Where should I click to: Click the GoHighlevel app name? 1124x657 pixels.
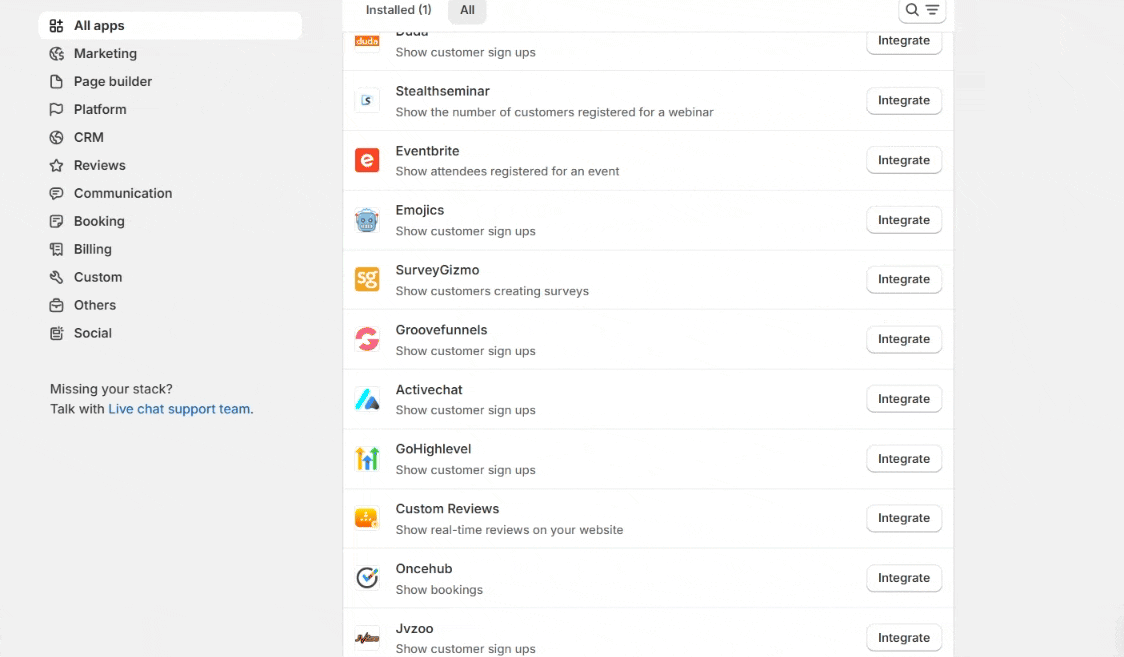[433, 449]
